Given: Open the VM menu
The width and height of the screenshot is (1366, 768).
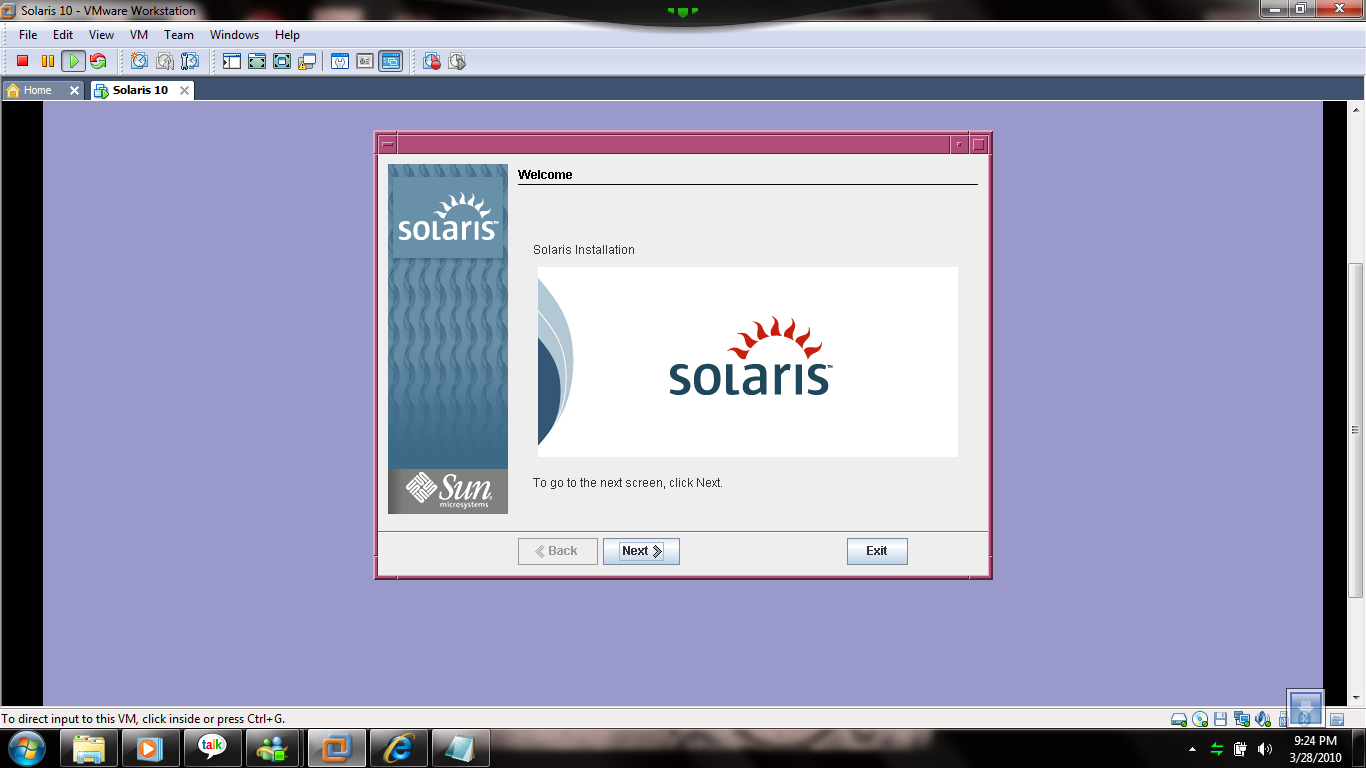Looking at the screenshot, I should click(x=139, y=35).
